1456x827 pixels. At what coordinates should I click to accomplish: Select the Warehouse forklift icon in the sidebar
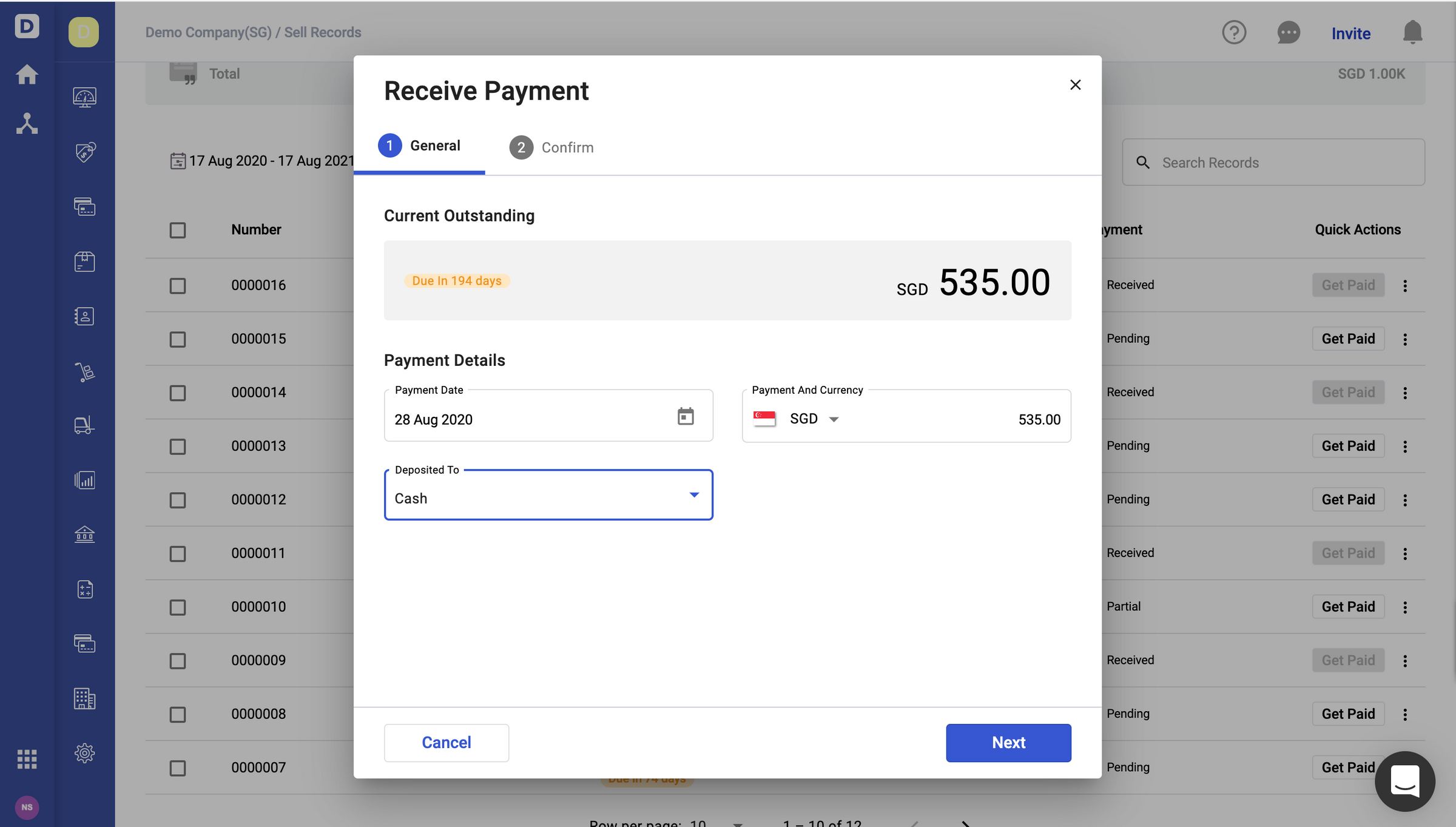pos(85,425)
